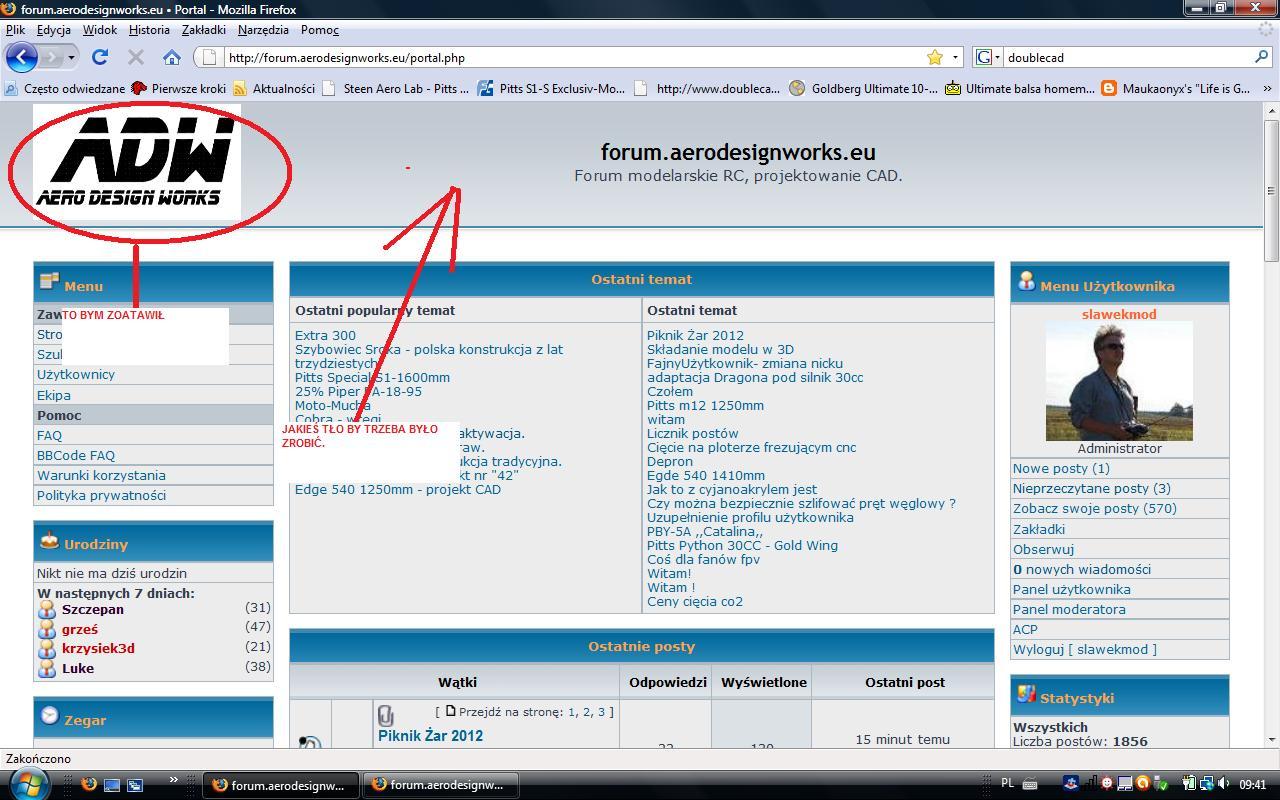Open the Windows Start orb
Image resolution: width=1280 pixels, height=800 pixels.
click(29, 783)
